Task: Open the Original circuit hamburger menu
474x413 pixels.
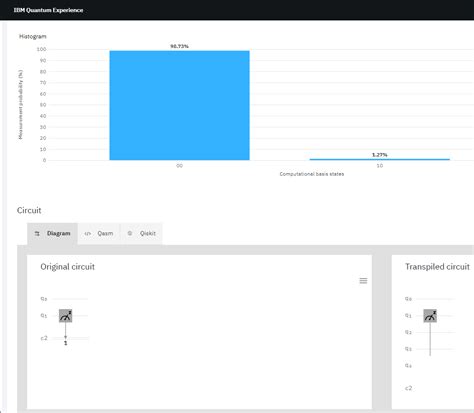Action: [x=363, y=281]
